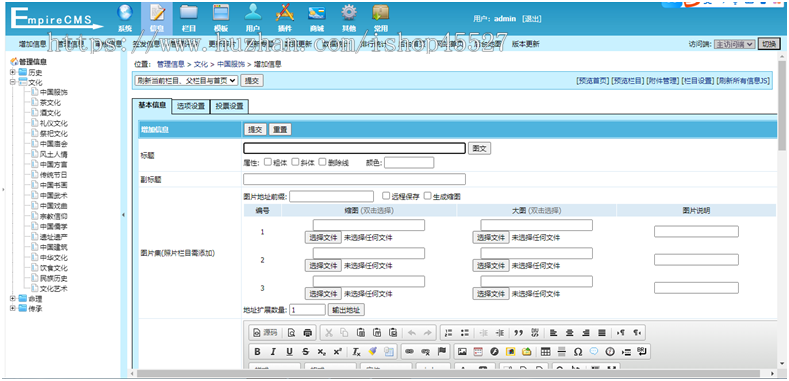Click the Preview icon in editor toolbar
This screenshot has height=381, width=789.
[291, 333]
